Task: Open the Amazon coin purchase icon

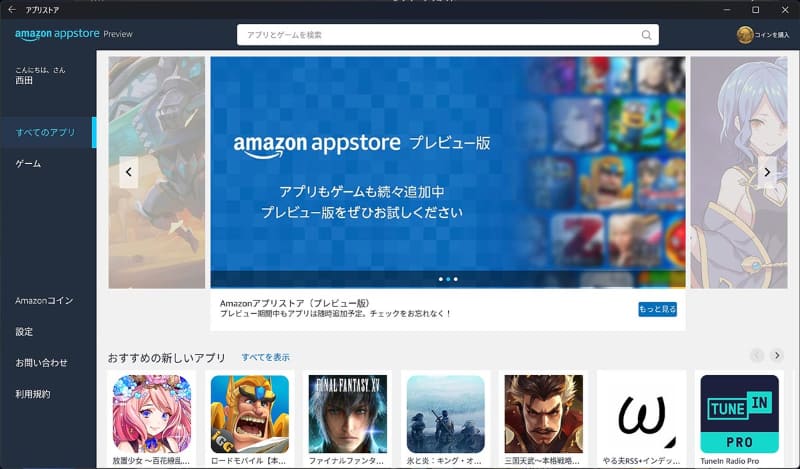Action: click(745, 35)
